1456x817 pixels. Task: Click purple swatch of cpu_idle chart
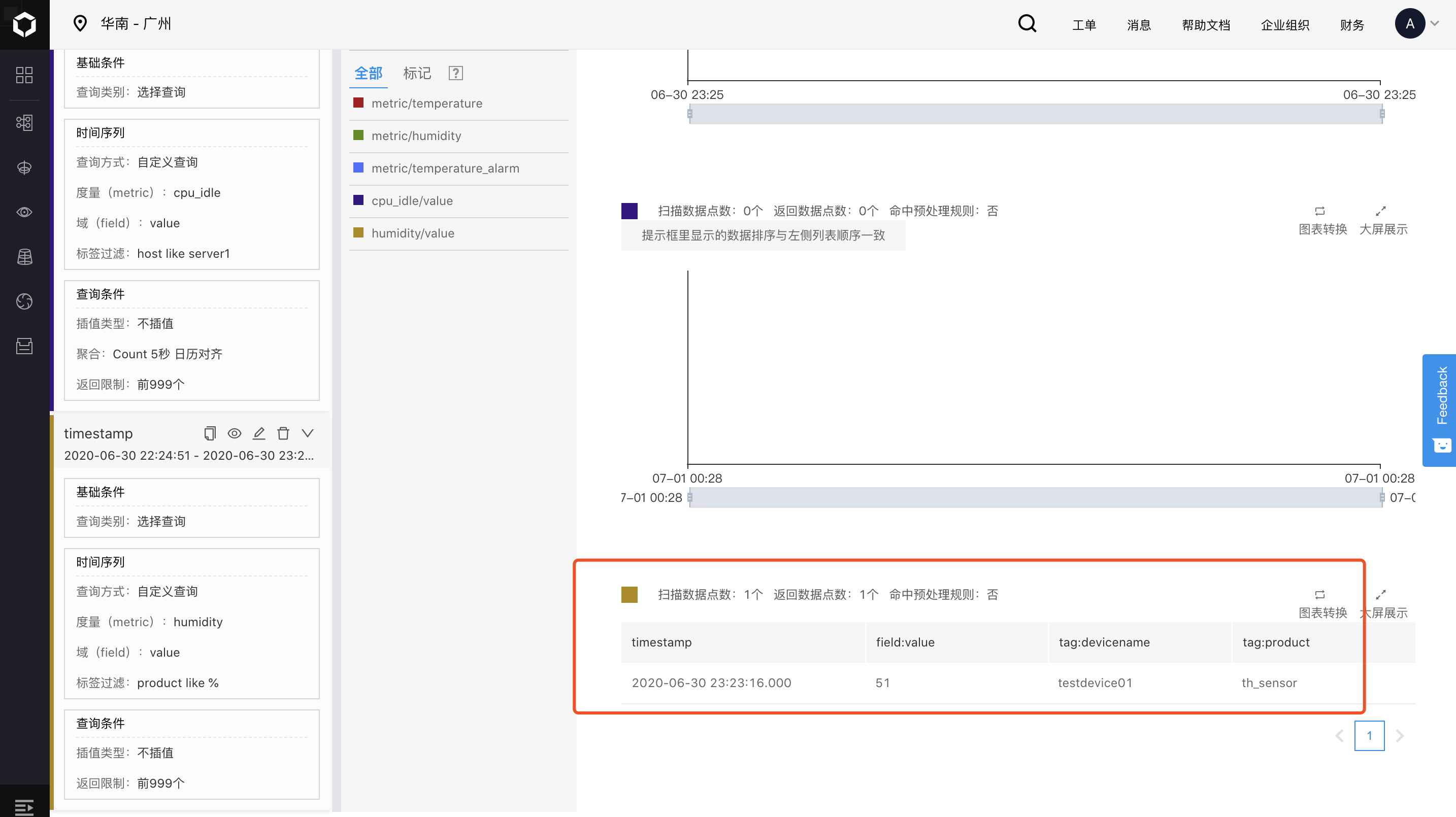[x=629, y=211]
